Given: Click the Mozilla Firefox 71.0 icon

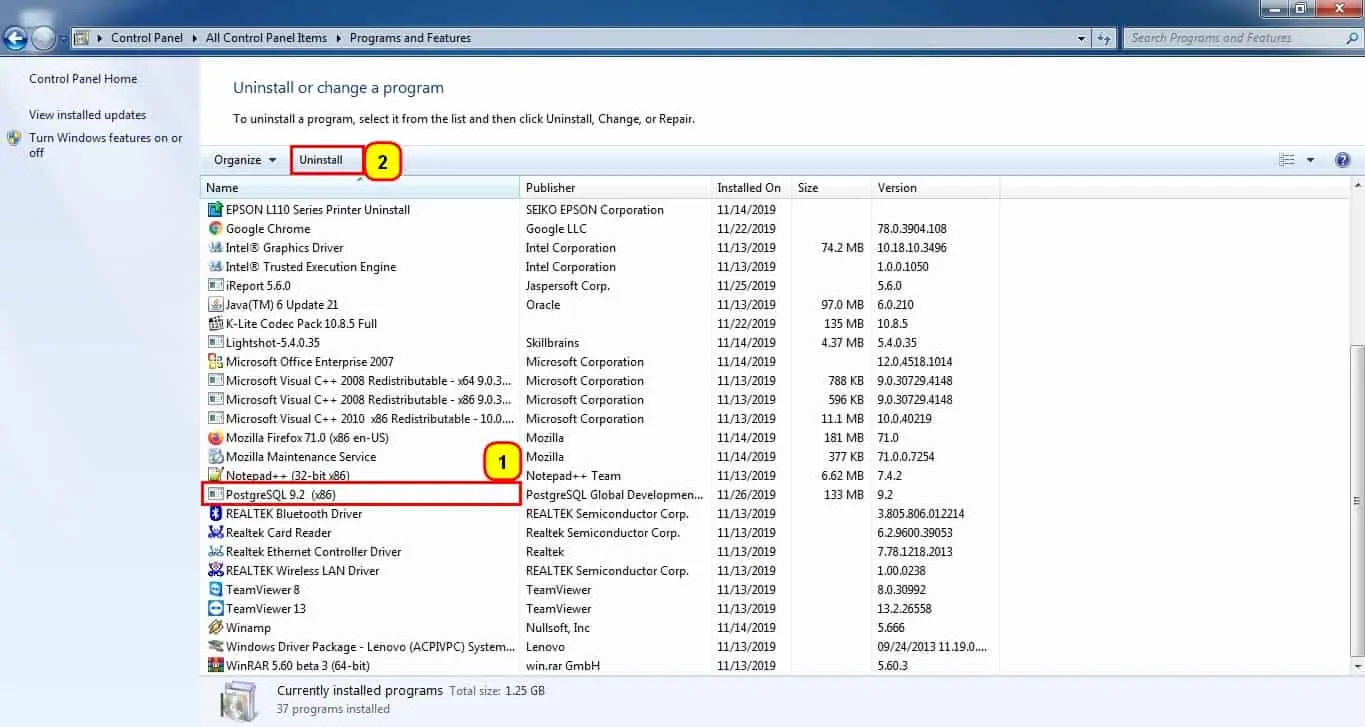Looking at the screenshot, I should [215, 438].
